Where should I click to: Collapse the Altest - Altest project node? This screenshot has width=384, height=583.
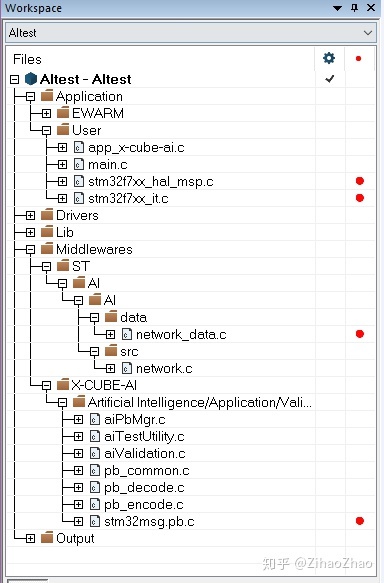[14, 79]
